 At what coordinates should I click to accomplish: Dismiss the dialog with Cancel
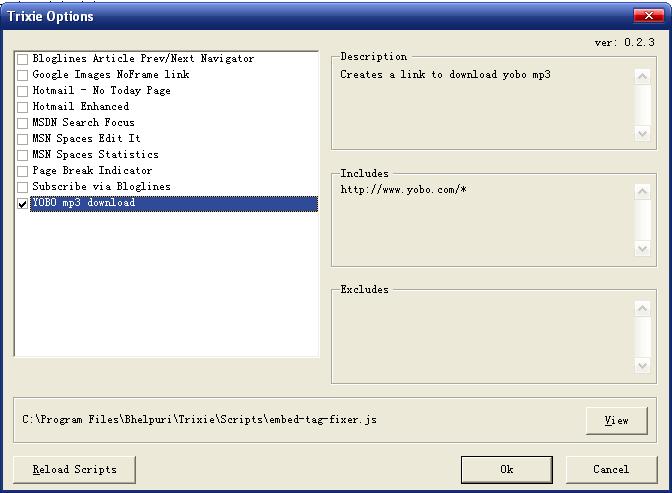tap(611, 470)
